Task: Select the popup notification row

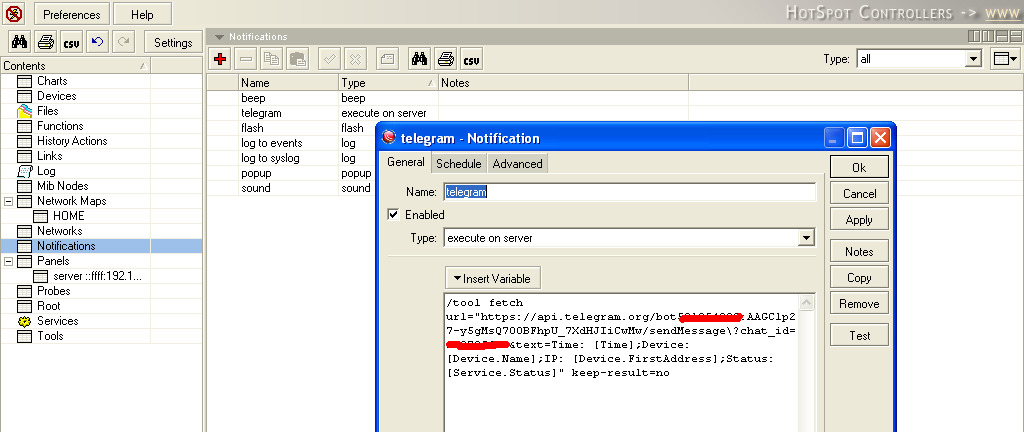Action: coord(291,173)
